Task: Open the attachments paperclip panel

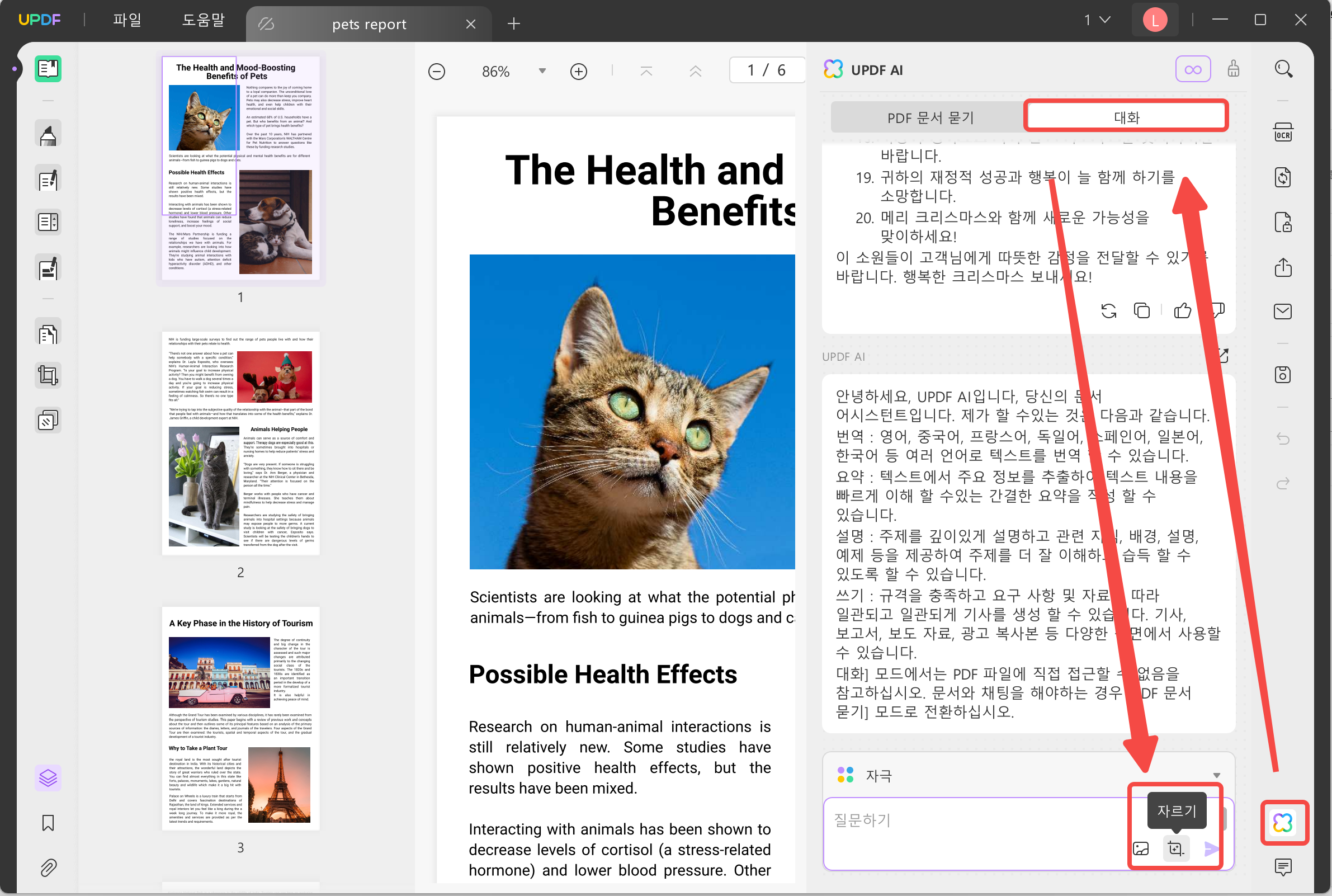Action: click(48, 867)
